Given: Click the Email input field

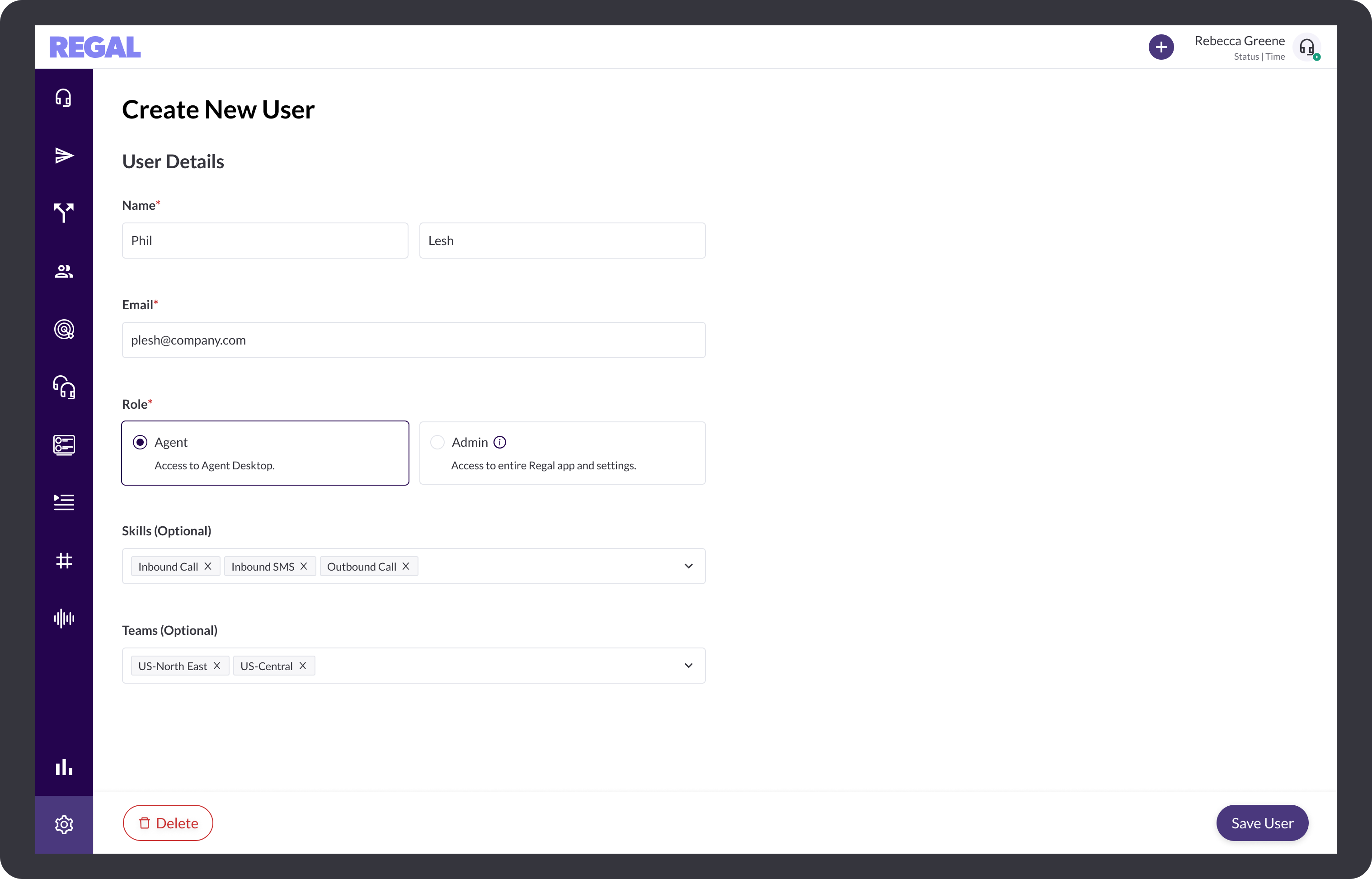Looking at the screenshot, I should [x=413, y=340].
